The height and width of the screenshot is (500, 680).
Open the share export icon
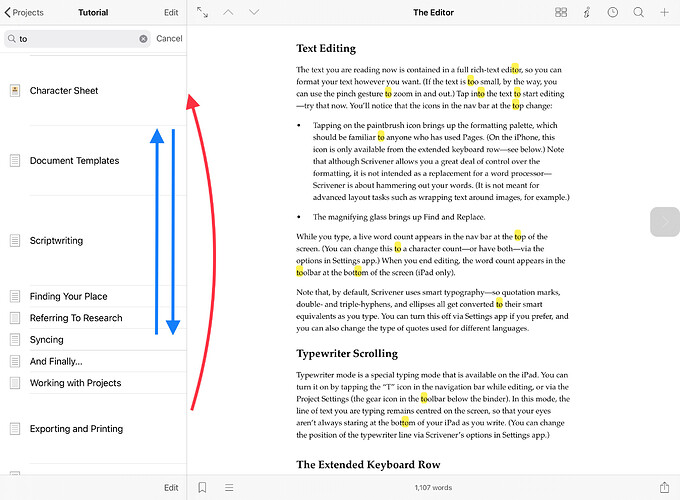coord(664,487)
